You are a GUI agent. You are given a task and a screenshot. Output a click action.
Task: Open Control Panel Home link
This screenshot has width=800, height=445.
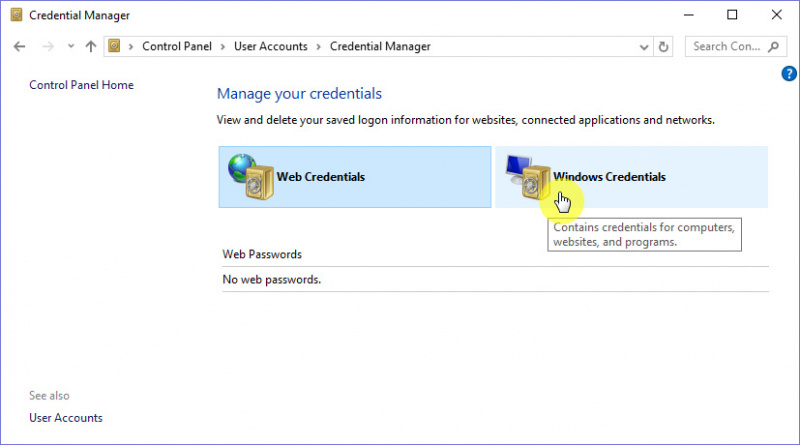click(81, 85)
